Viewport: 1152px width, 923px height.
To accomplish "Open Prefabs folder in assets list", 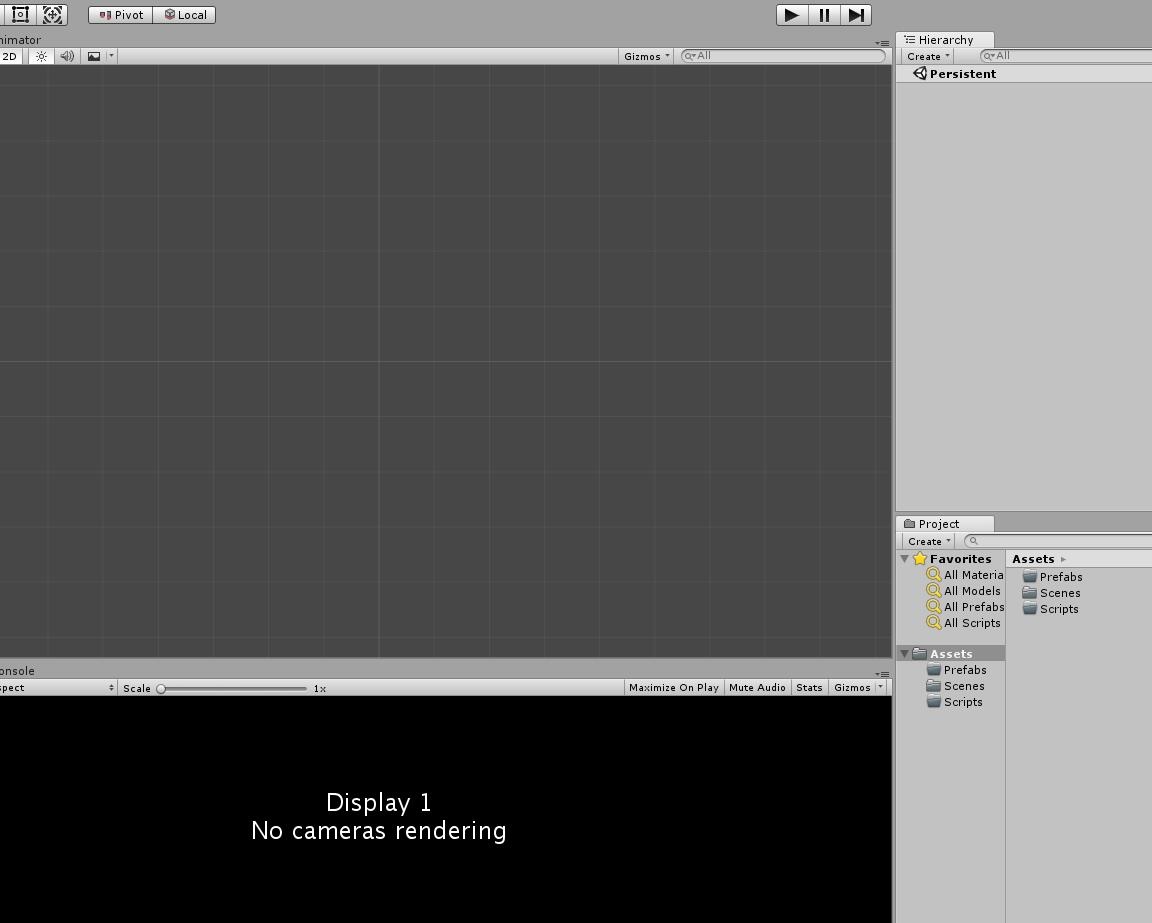I will 1061,577.
